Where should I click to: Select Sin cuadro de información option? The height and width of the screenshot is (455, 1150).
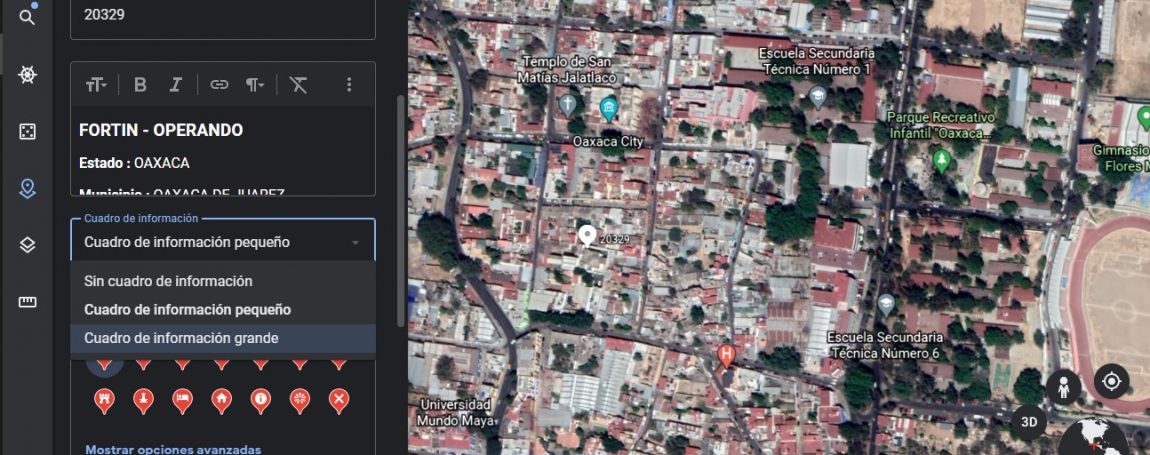[223, 281]
